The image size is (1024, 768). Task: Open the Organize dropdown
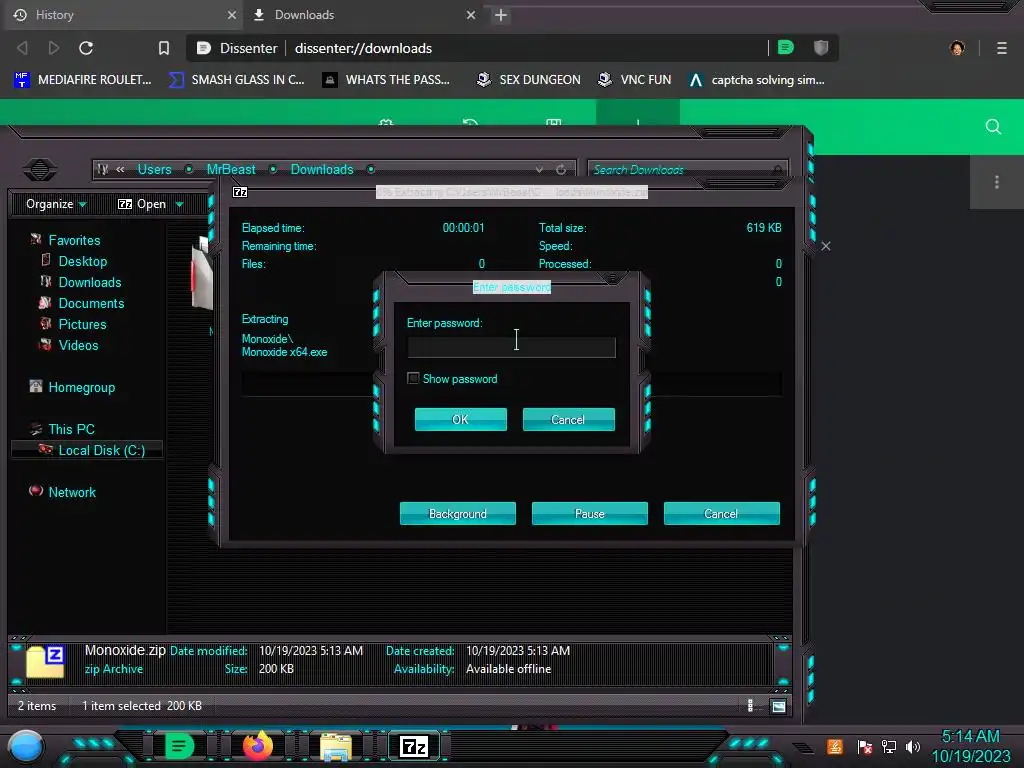point(56,204)
